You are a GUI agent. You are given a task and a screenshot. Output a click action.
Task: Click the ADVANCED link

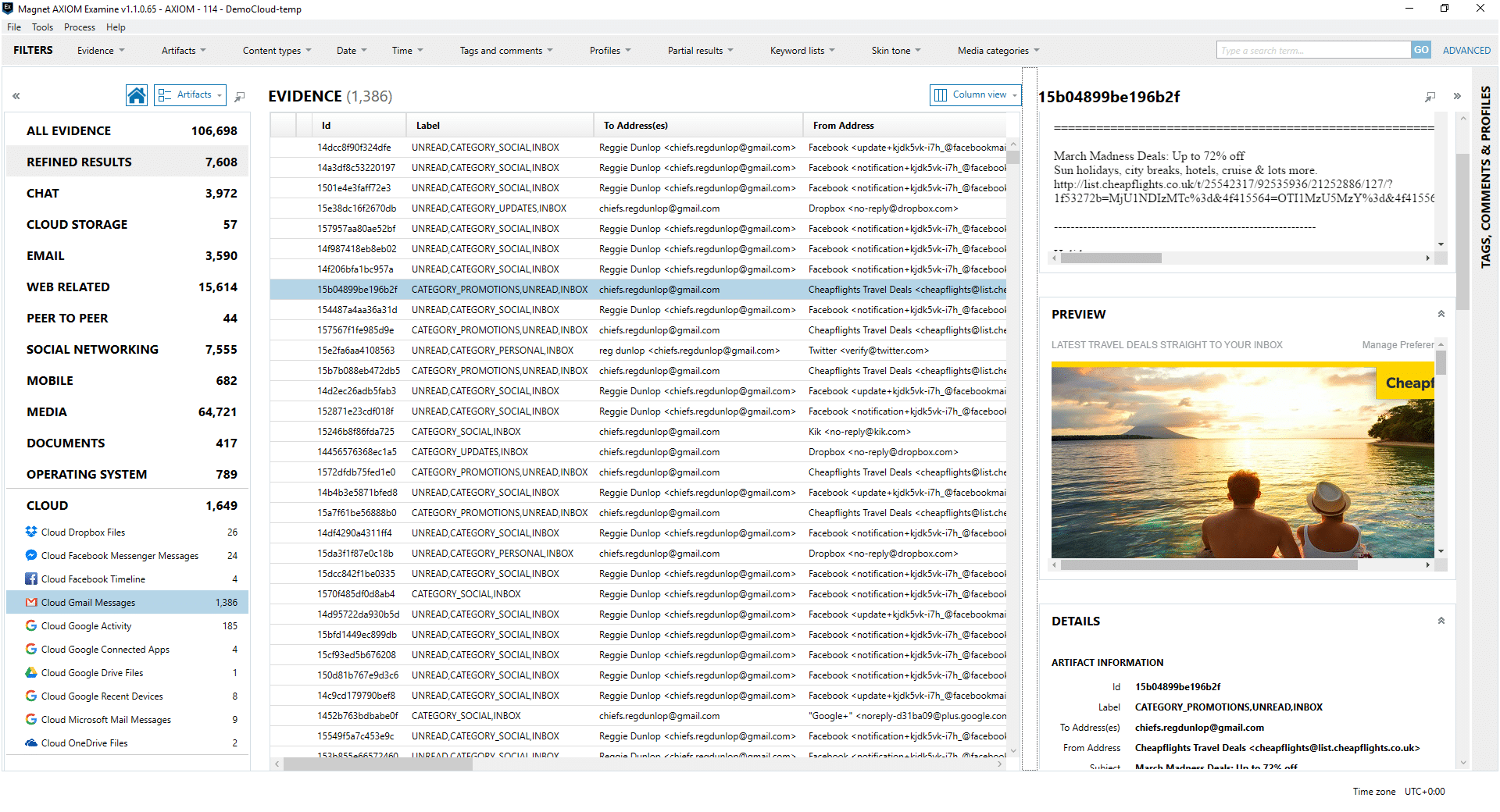(1466, 49)
